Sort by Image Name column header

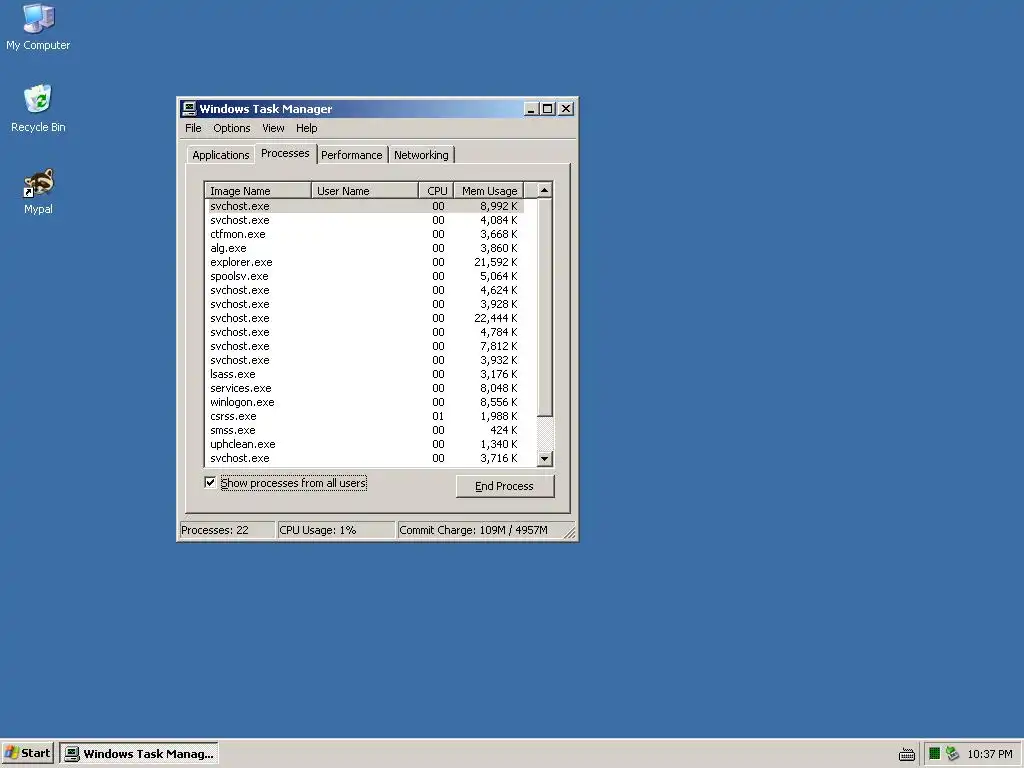click(x=258, y=191)
